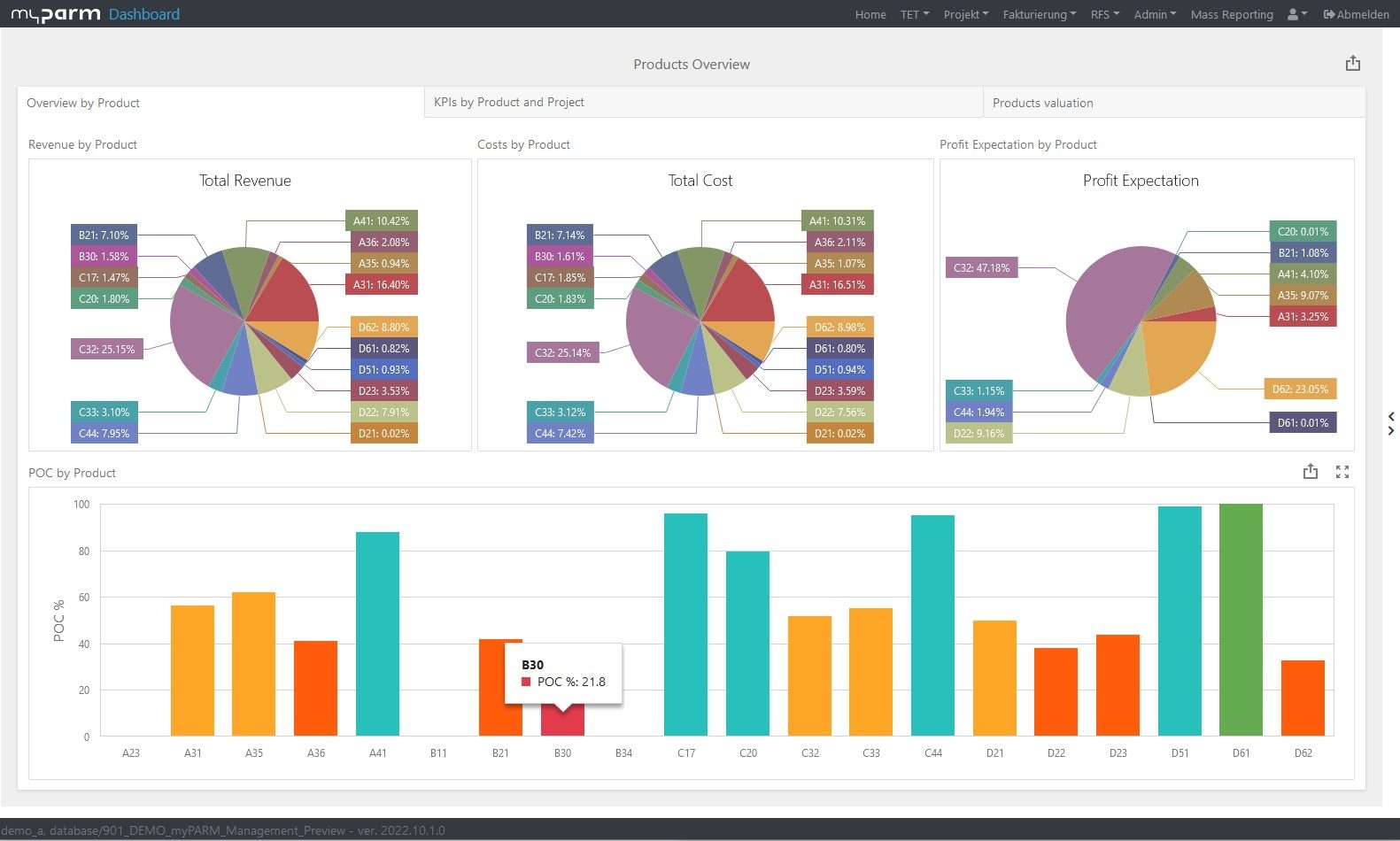This screenshot has height=841, width=1400.
Task: Open the user profile icon menu
Action: point(1296,14)
